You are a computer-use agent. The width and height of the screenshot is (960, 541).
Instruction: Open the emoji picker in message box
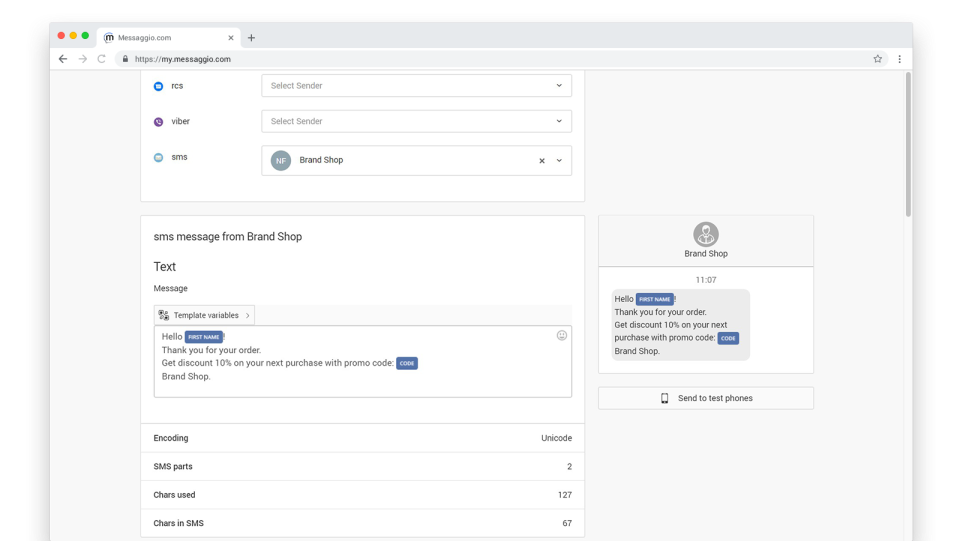pos(561,335)
